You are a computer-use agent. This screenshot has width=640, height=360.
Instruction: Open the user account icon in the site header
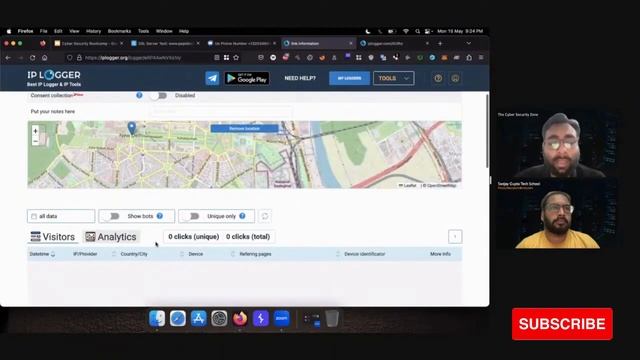coord(455,78)
